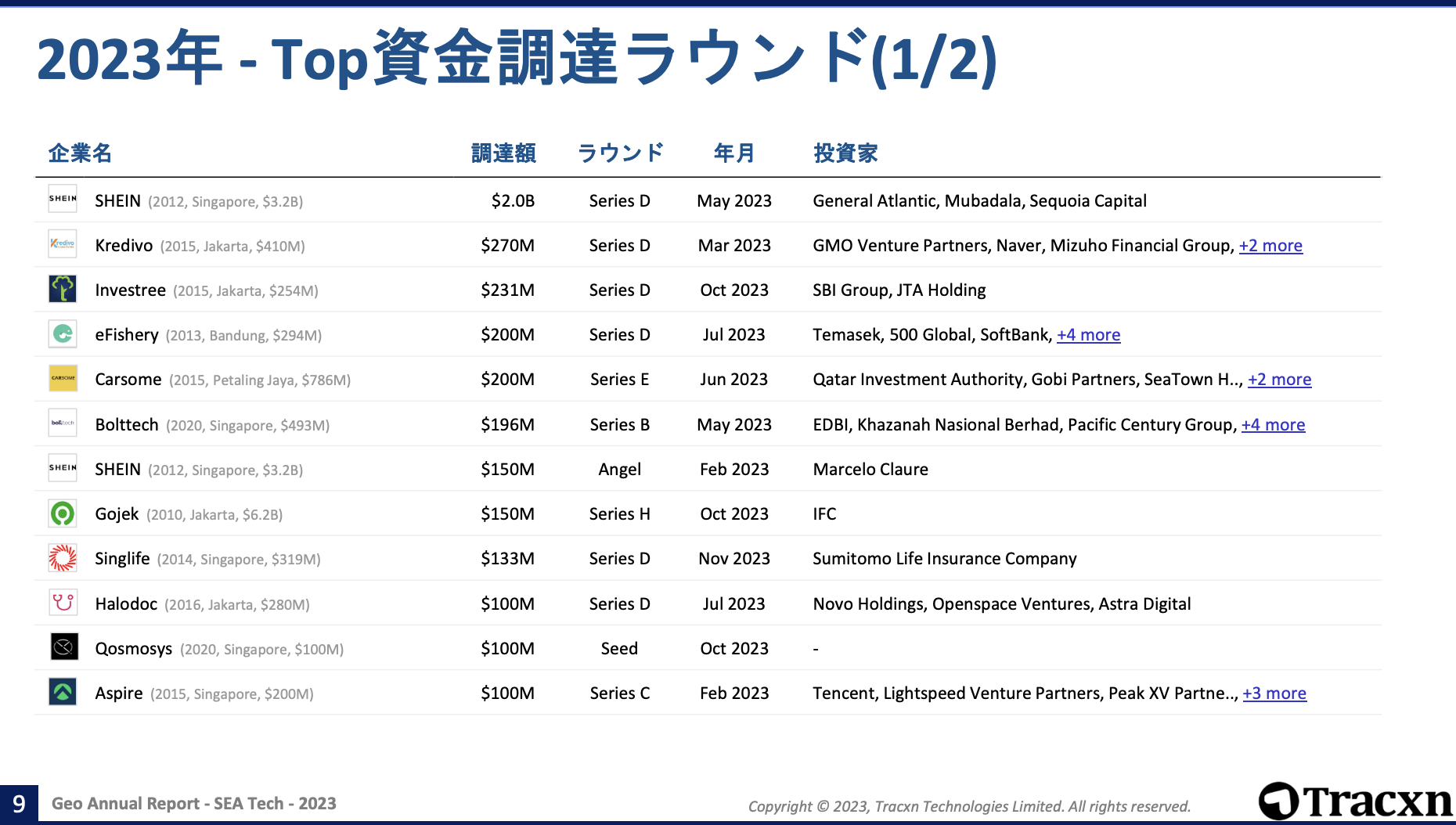Click the IFC investor cell
Image resolution: width=1456 pixels, height=825 pixels.
(x=824, y=514)
